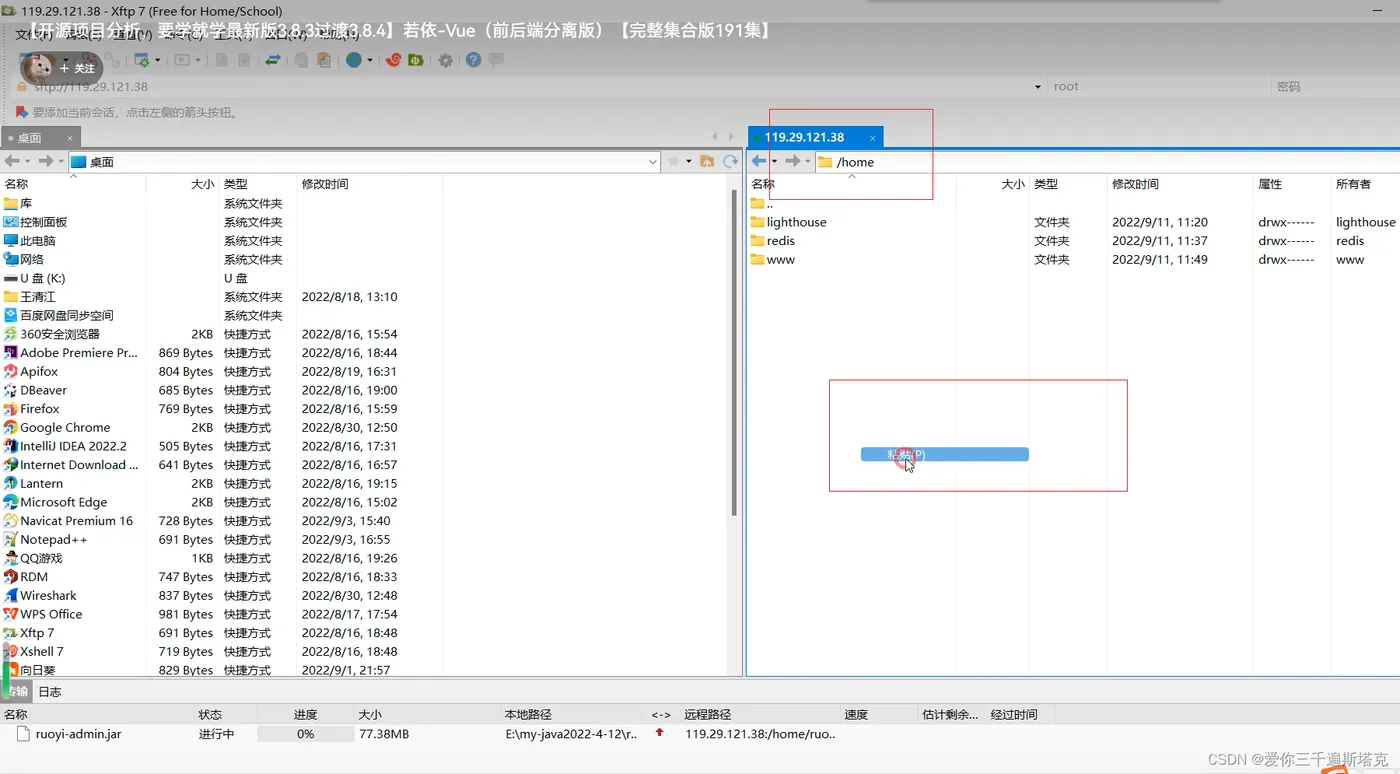The height and width of the screenshot is (774, 1400).
Task: Click the Microsoft Edge shortcut icon
Action: click(11, 502)
